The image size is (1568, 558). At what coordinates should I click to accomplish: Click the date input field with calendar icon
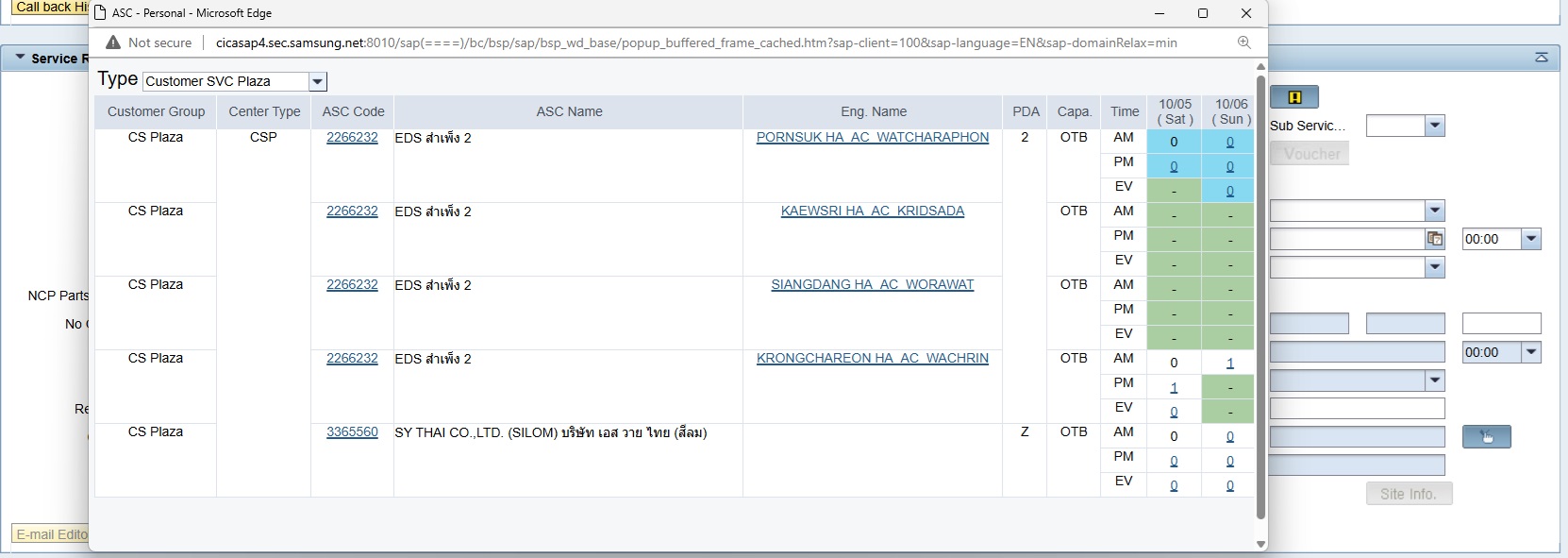1347,239
